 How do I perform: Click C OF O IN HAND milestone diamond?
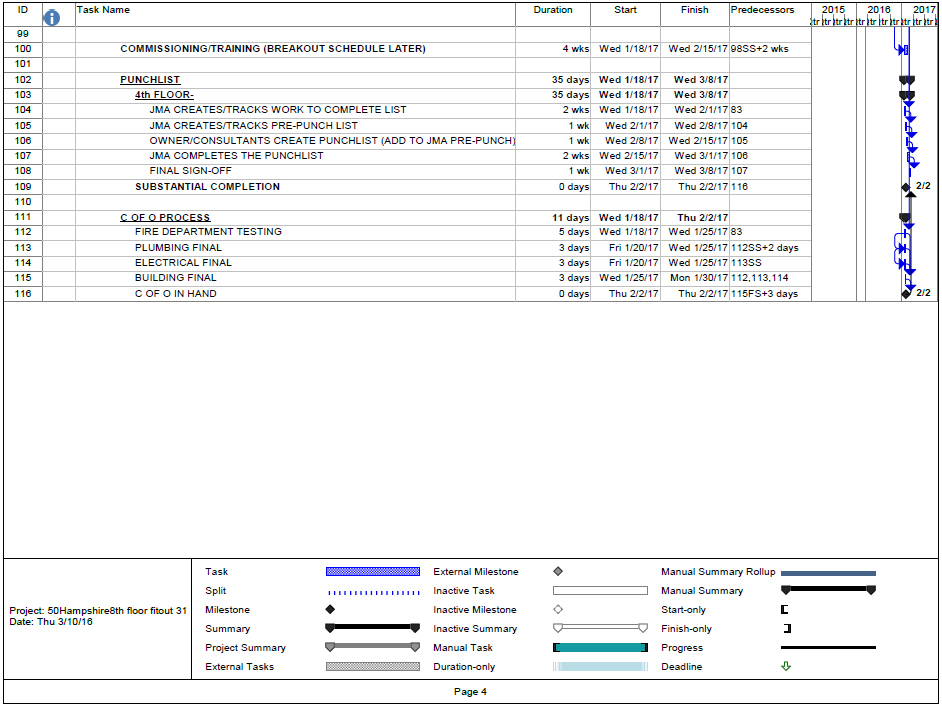pos(906,293)
